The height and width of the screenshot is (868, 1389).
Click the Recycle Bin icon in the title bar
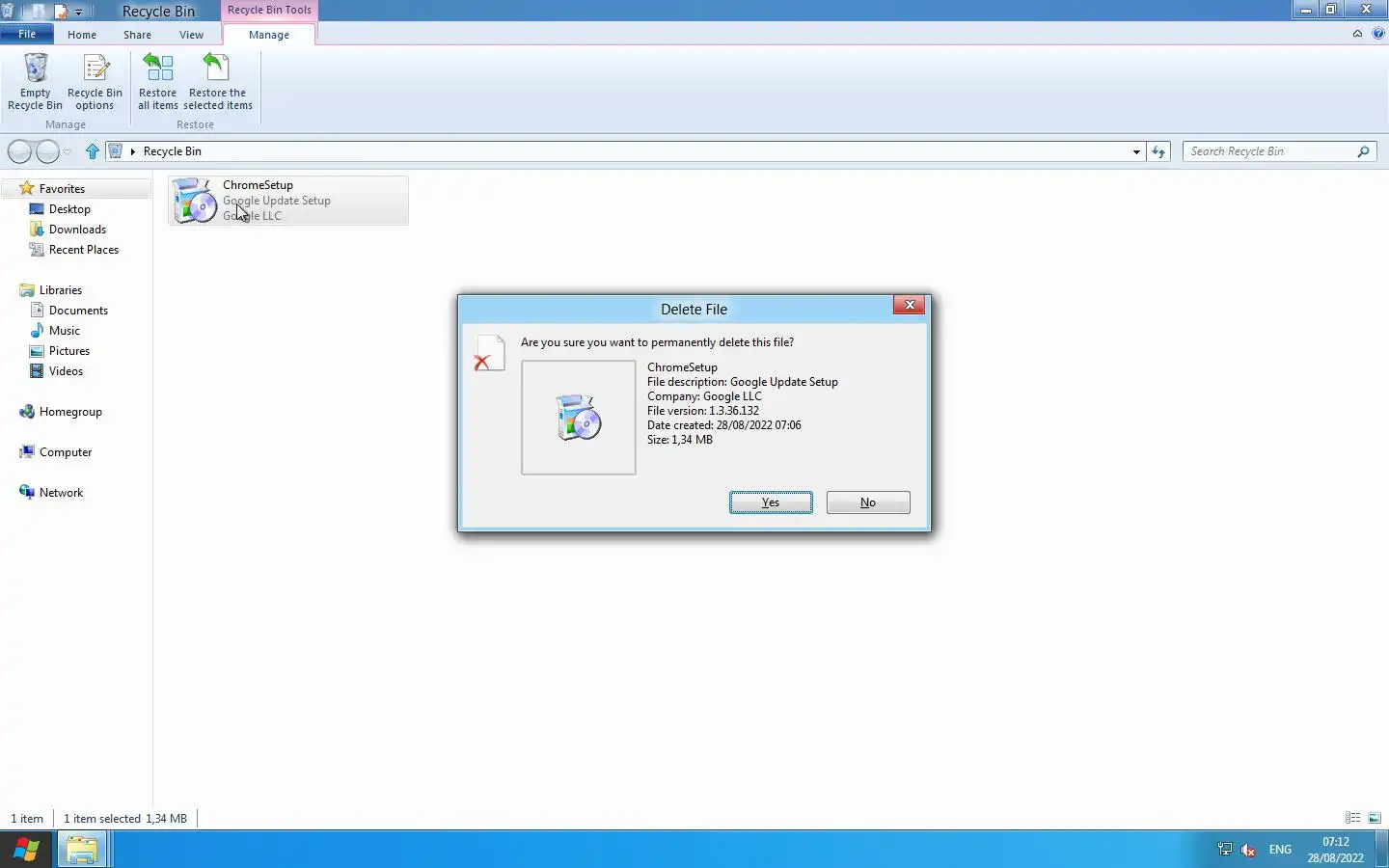point(8,12)
